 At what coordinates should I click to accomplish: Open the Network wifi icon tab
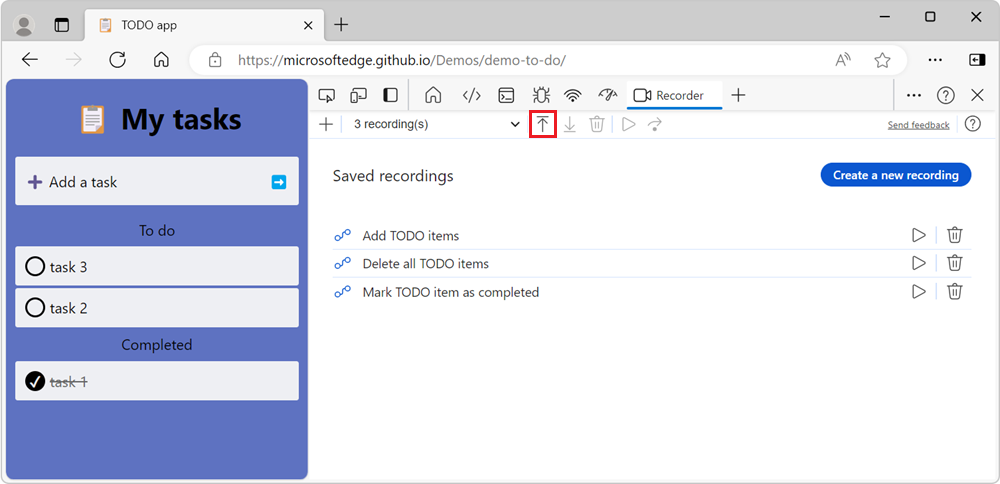[573, 96]
